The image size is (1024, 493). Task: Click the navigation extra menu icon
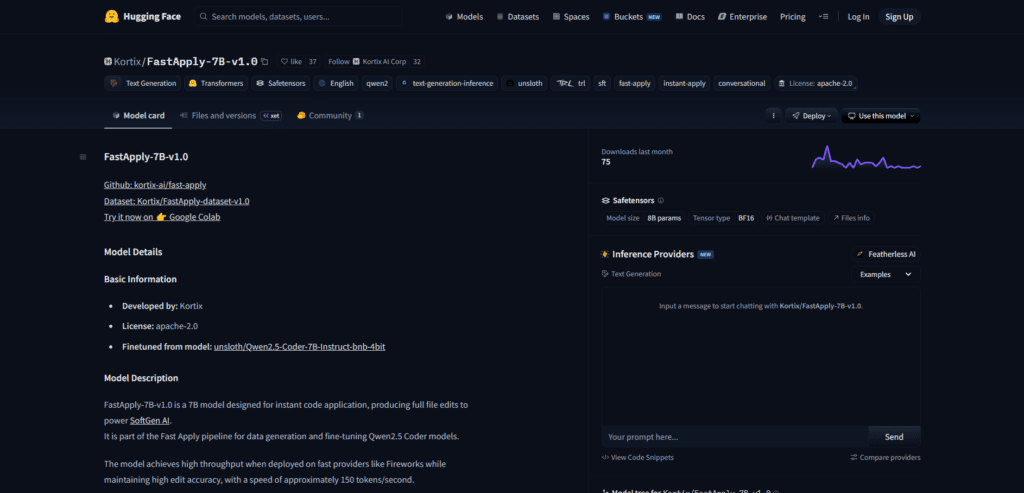[x=824, y=16]
